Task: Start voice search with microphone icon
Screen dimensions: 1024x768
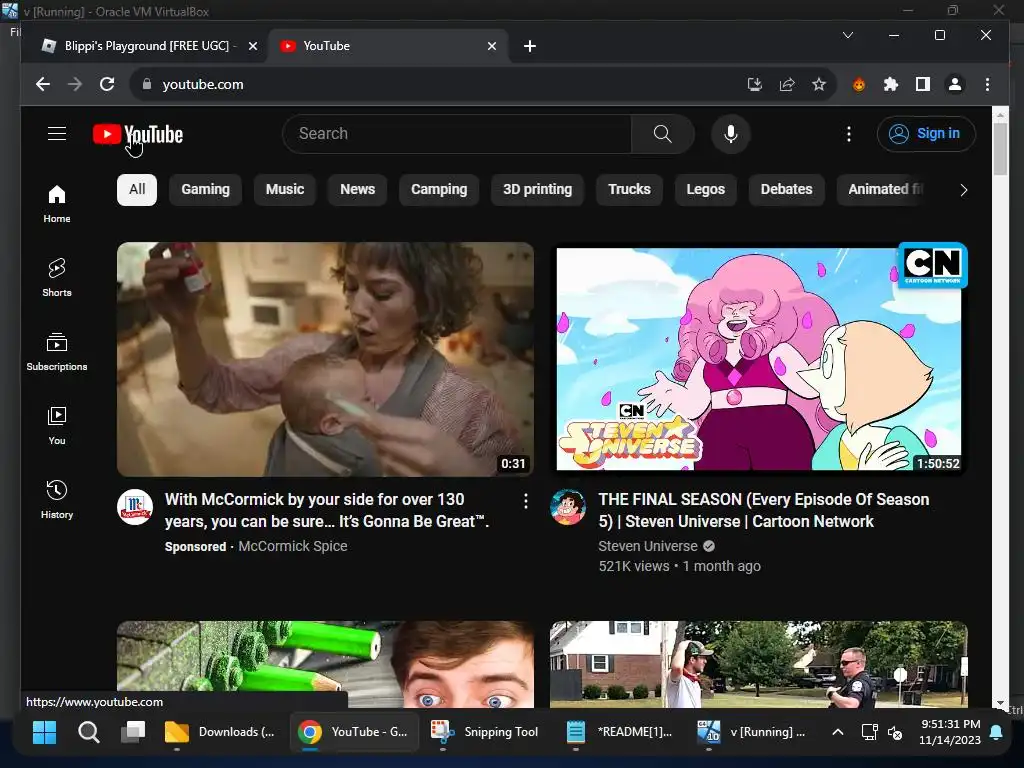Action: (x=731, y=134)
